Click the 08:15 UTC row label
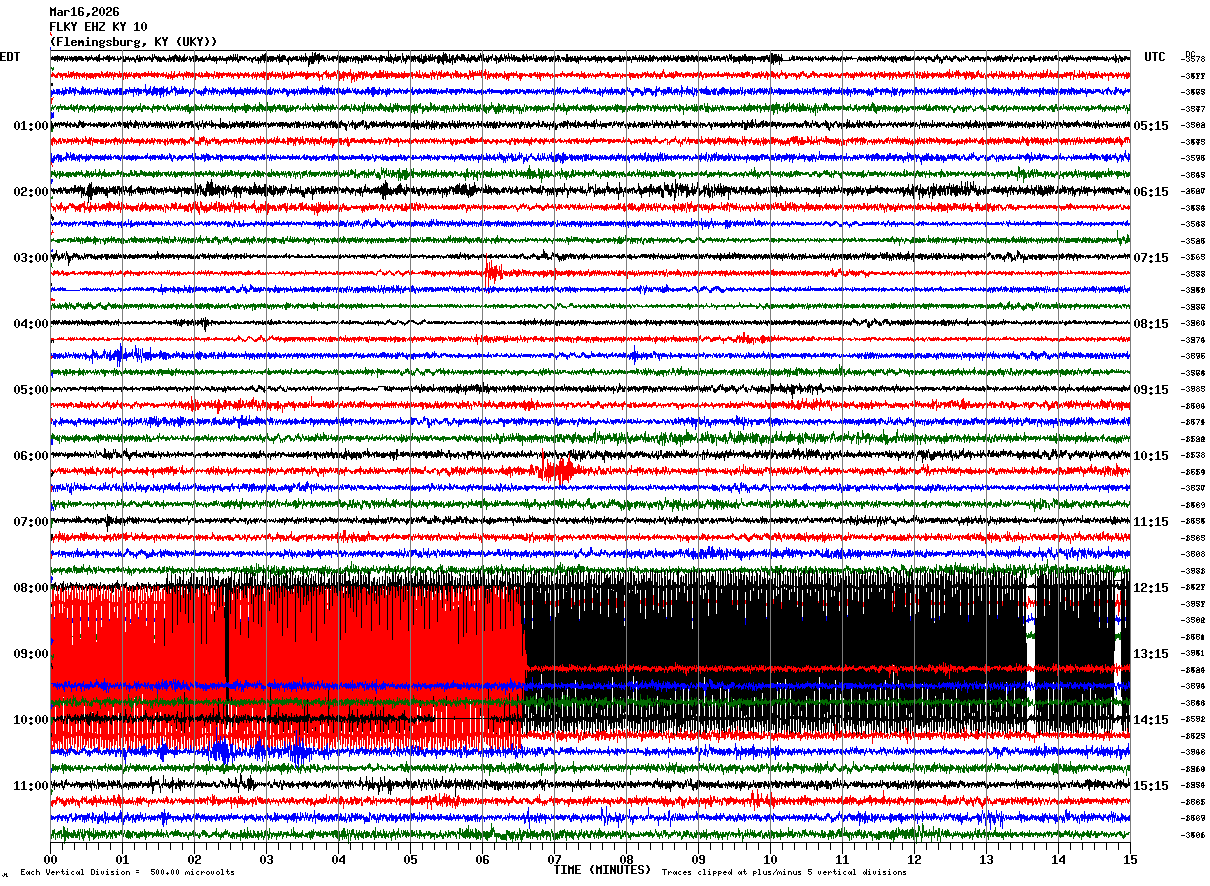The height and width of the screenshot is (886, 1210). pos(1151,324)
